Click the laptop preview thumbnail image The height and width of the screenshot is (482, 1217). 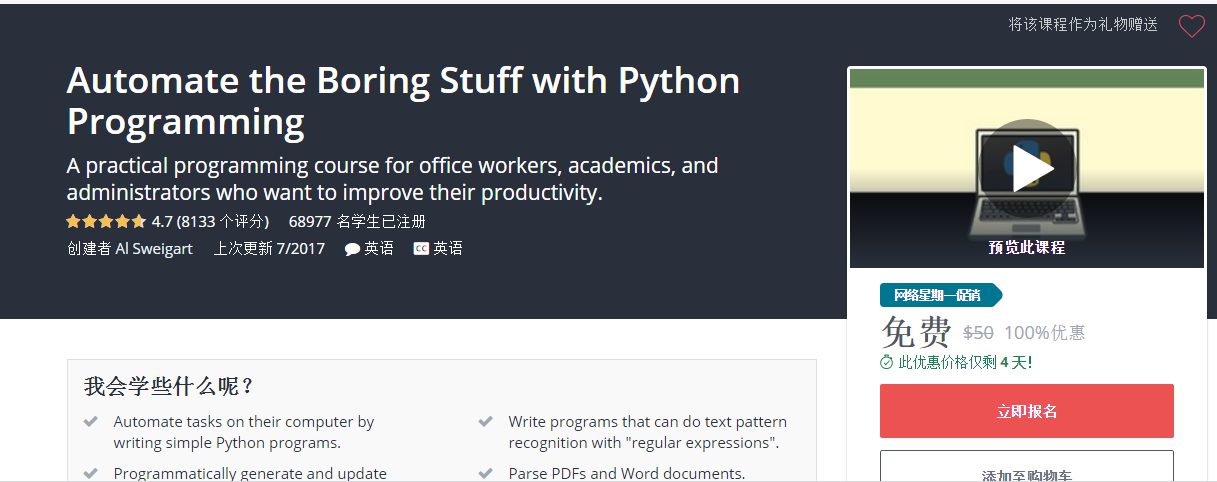1027,168
